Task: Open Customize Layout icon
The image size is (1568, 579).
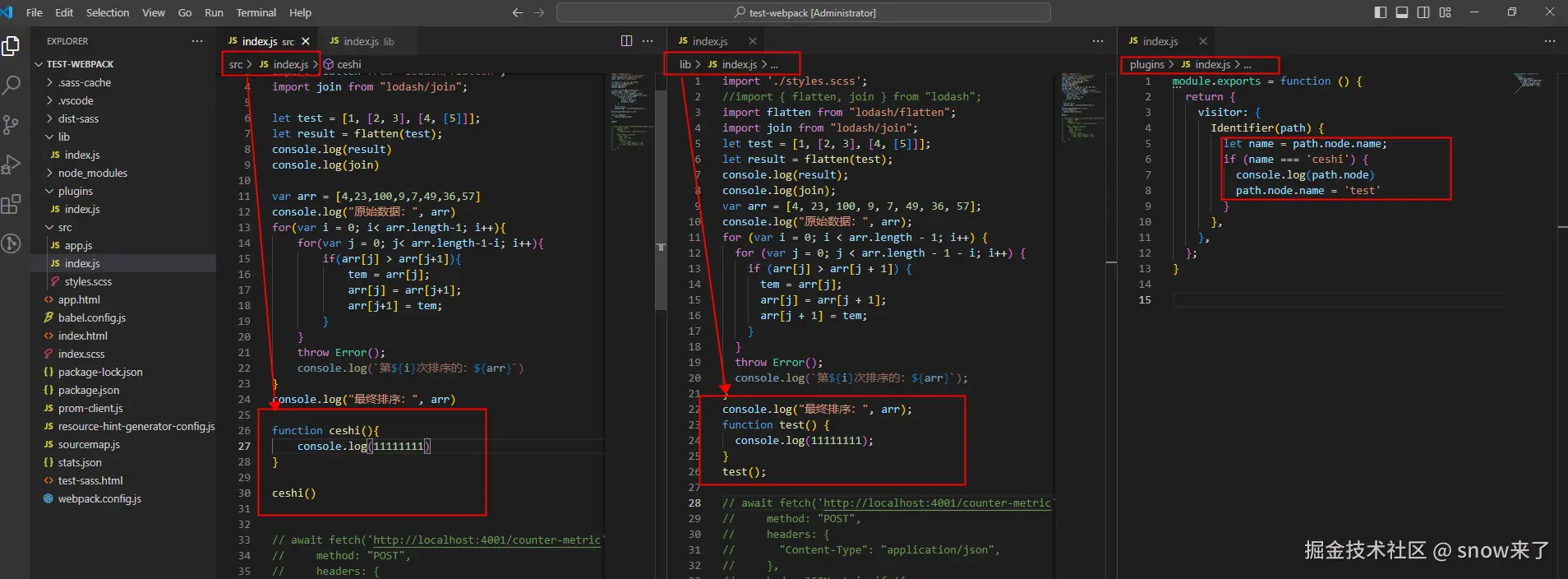Action: [1445, 12]
